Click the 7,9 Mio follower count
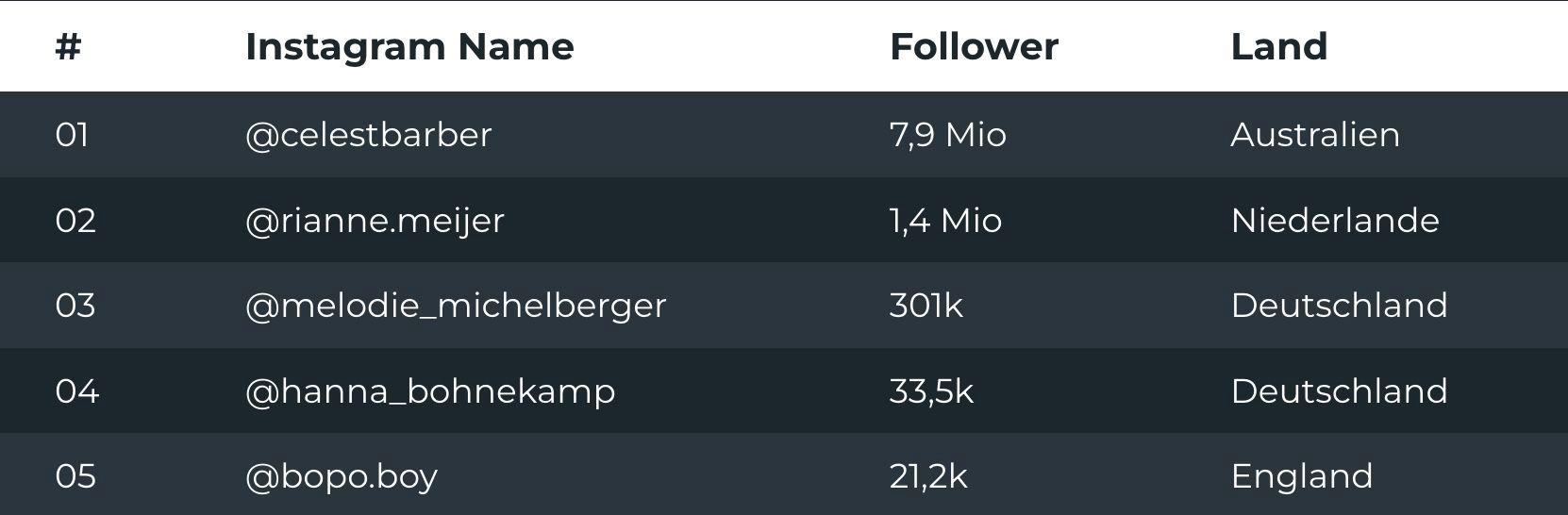This screenshot has width=1568, height=515. [x=947, y=135]
